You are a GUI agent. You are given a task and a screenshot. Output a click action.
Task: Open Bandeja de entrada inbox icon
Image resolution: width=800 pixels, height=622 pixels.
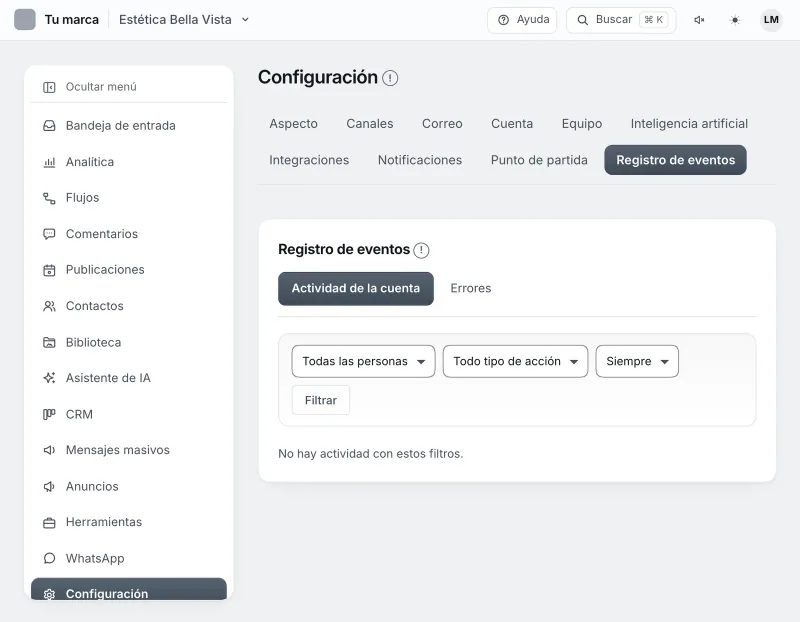(x=49, y=126)
